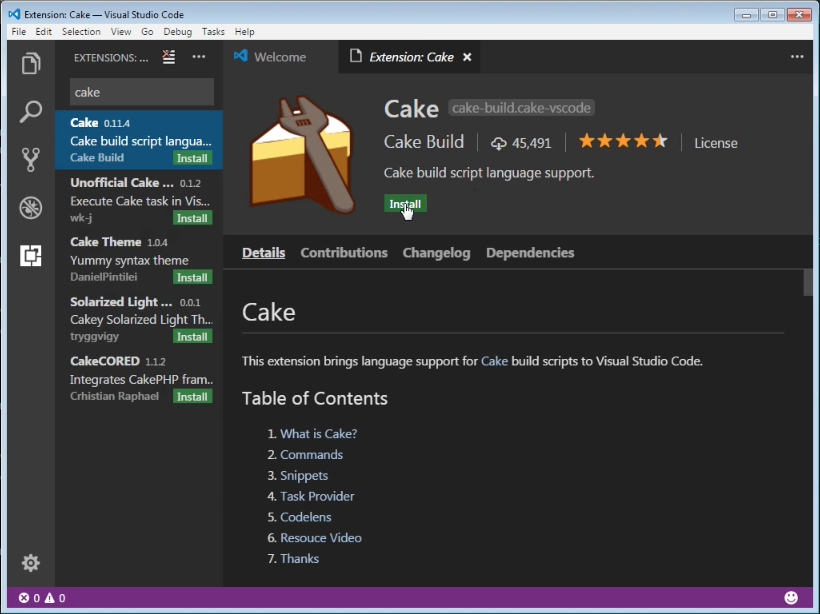Click the errors count icon in status bar
Image resolution: width=820 pixels, height=614 pixels.
coord(24,598)
